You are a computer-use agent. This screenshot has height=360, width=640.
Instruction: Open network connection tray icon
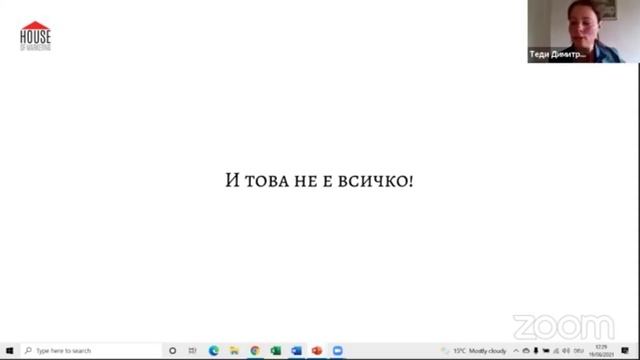(556, 351)
